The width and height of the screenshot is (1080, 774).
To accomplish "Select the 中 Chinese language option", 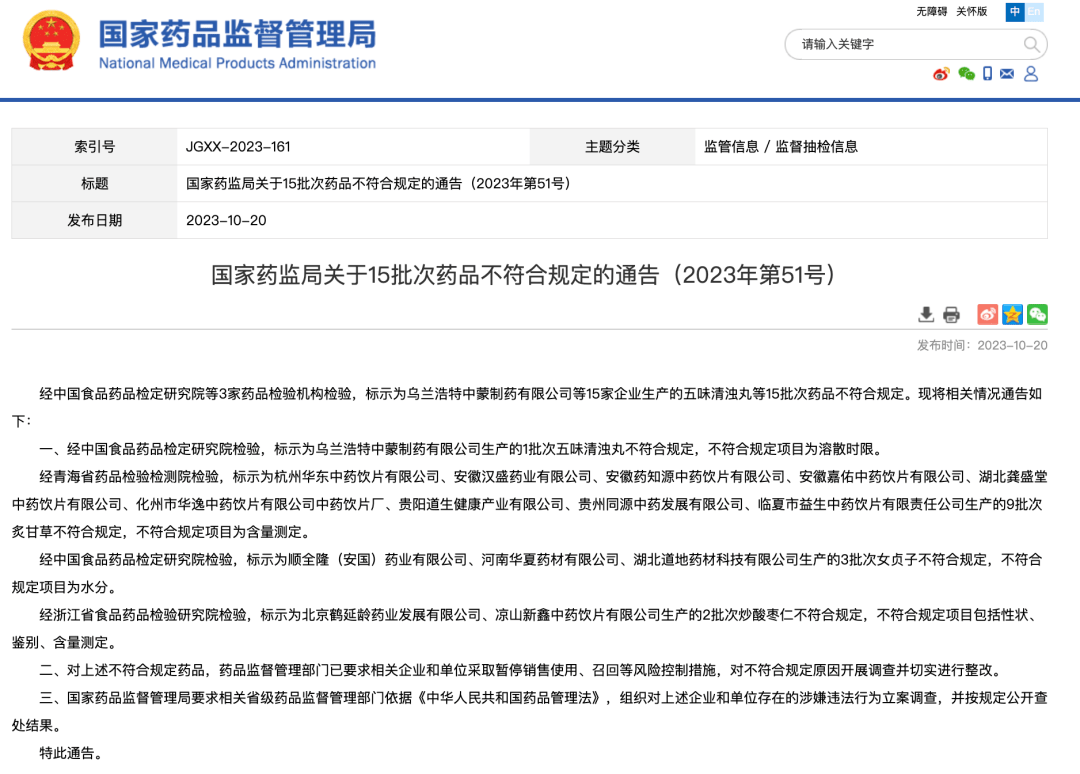I will 1015,12.
